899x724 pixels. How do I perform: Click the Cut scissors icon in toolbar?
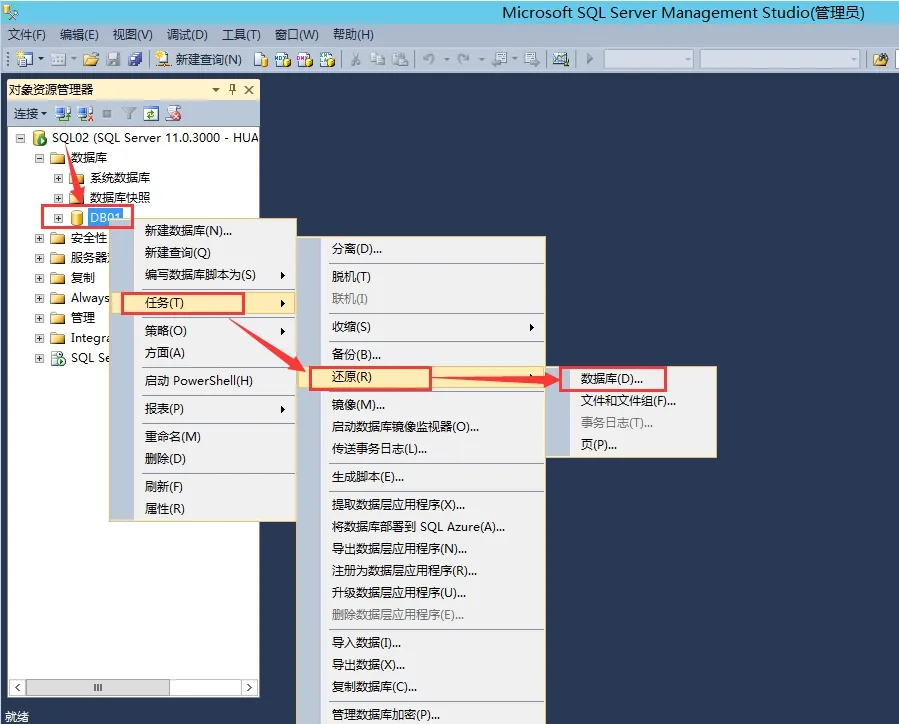(355, 59)
